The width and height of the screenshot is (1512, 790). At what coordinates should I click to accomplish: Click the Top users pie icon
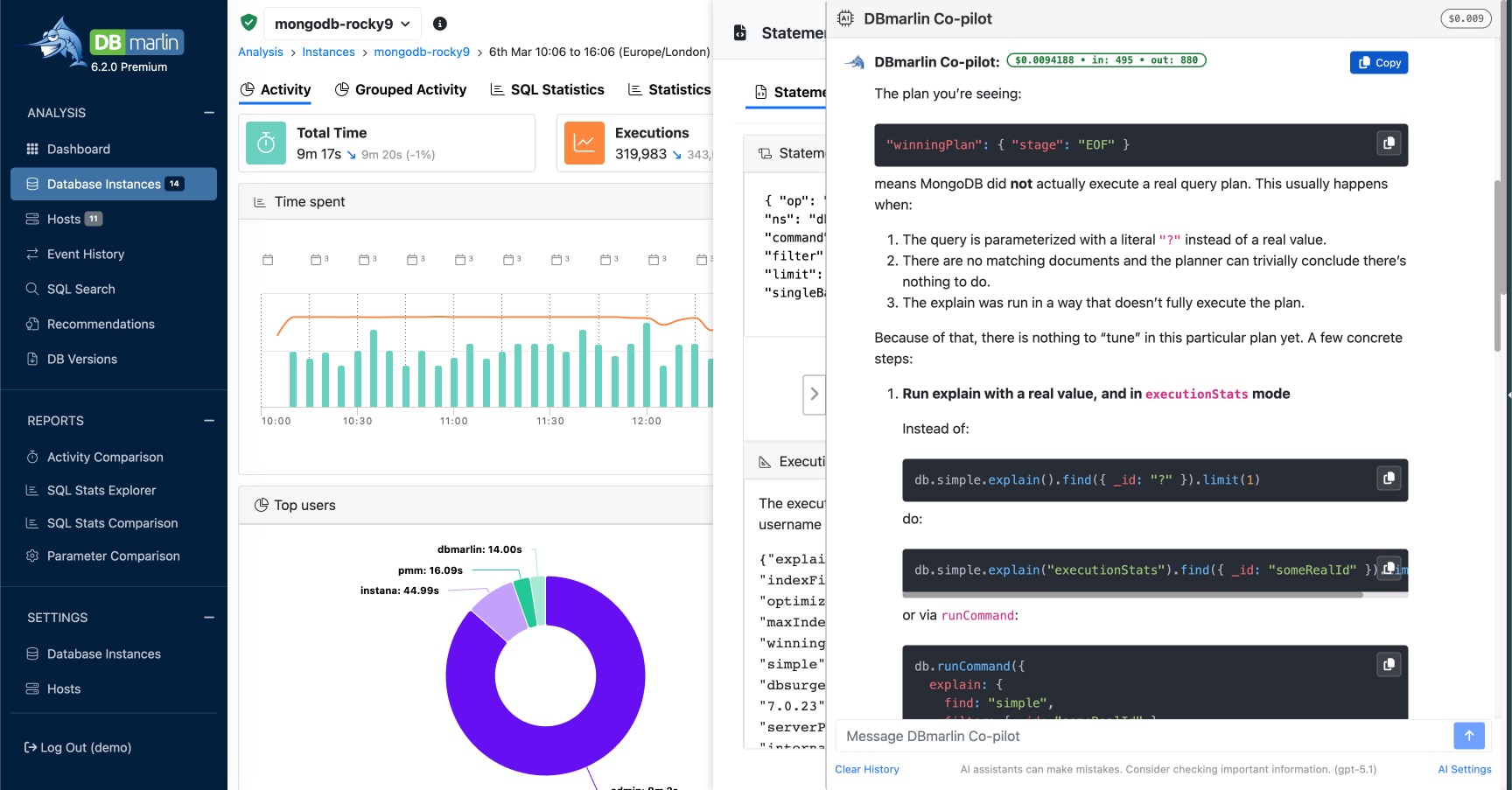tap(261, 505)
